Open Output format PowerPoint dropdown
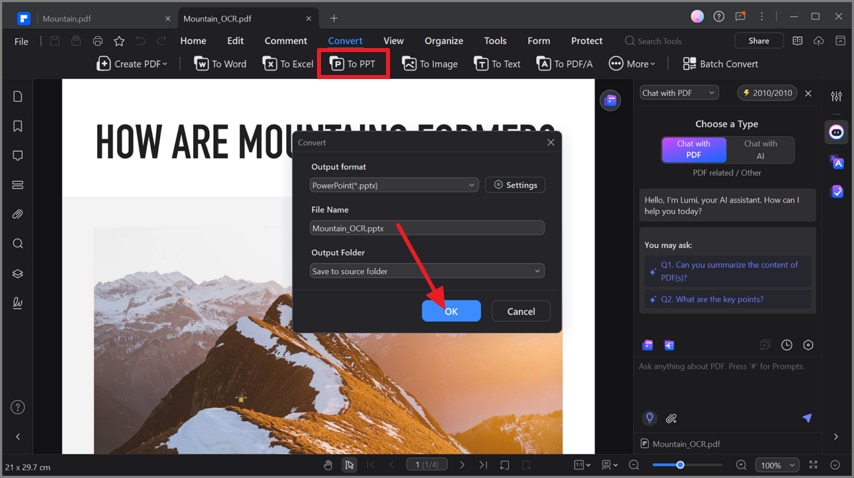The width and height of the screenshot is (854, 478). [394, 185]
